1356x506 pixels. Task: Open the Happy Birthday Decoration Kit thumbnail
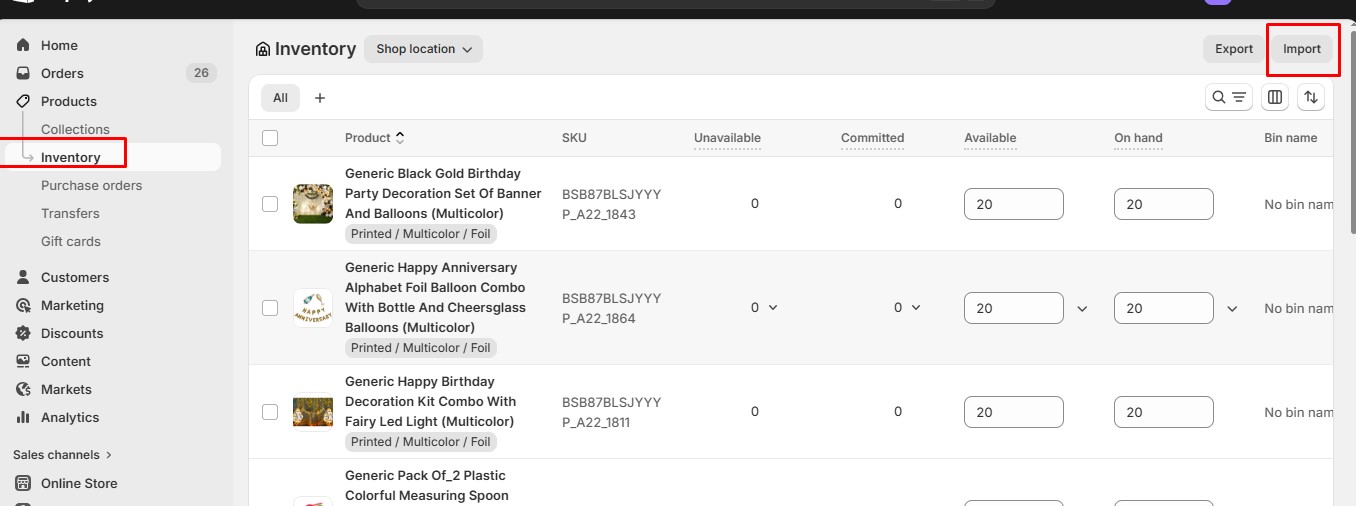[x=312, y=412]
